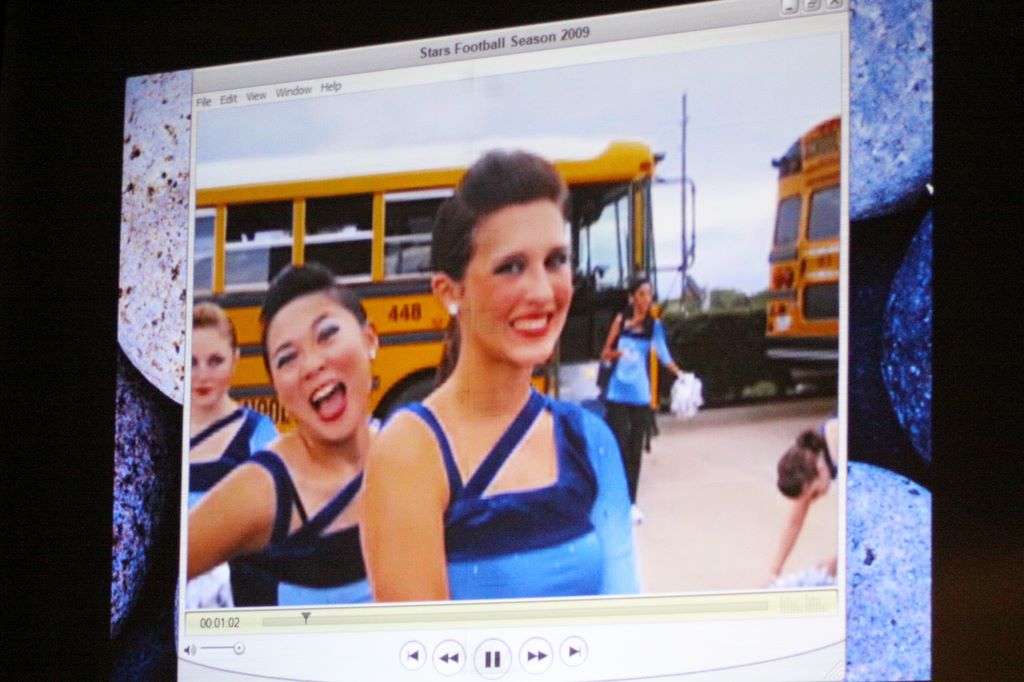Click the playhead marker on the timeline
Screen dimensions: 1024x682
(305, 618)
